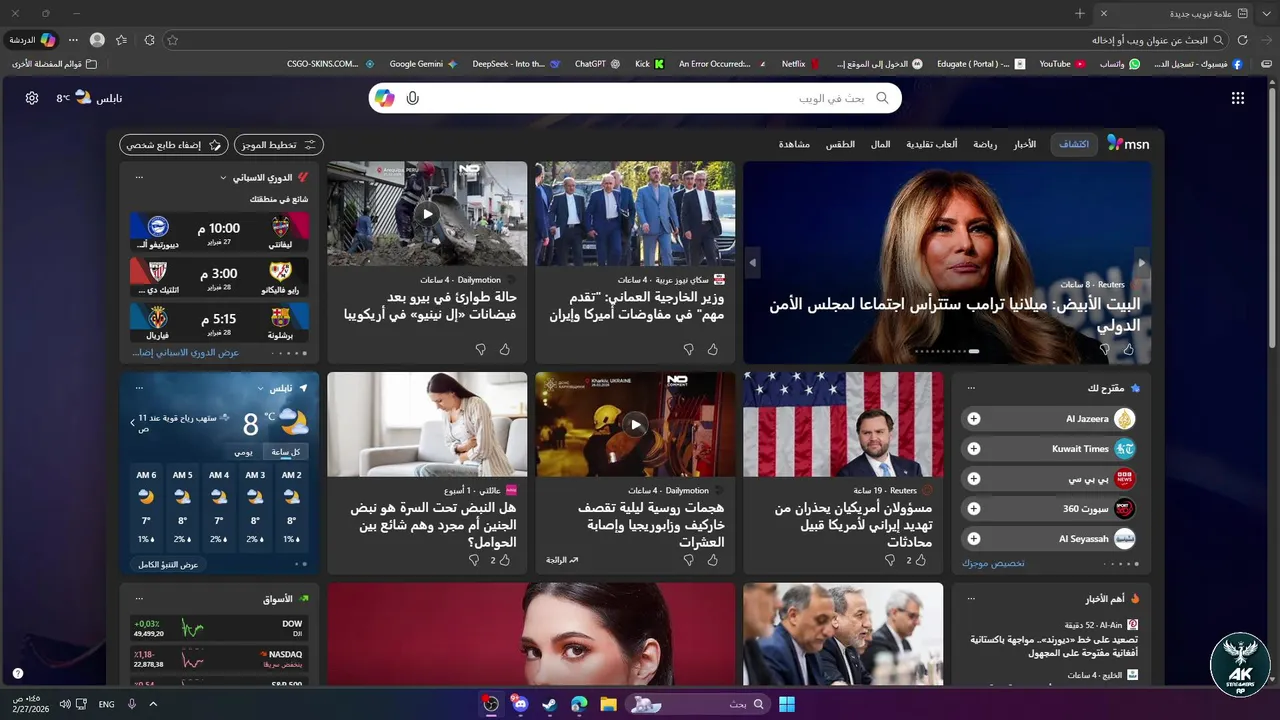Expand the La Liga league dropdown
This screenshot has width=1280, height=720.
pyautogui.click(x=223, y=178)
